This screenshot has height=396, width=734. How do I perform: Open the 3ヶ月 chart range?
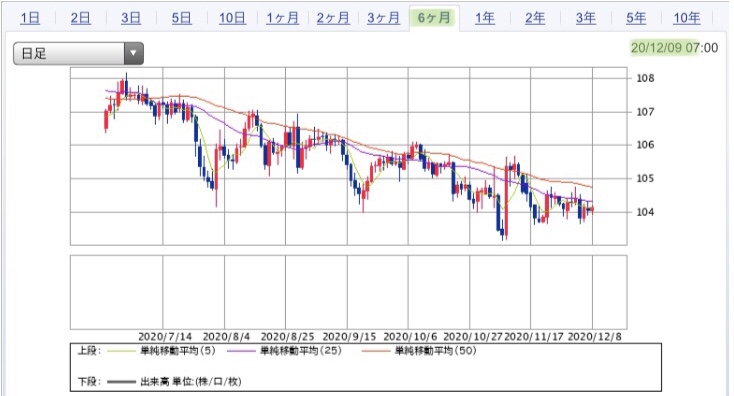384,18
